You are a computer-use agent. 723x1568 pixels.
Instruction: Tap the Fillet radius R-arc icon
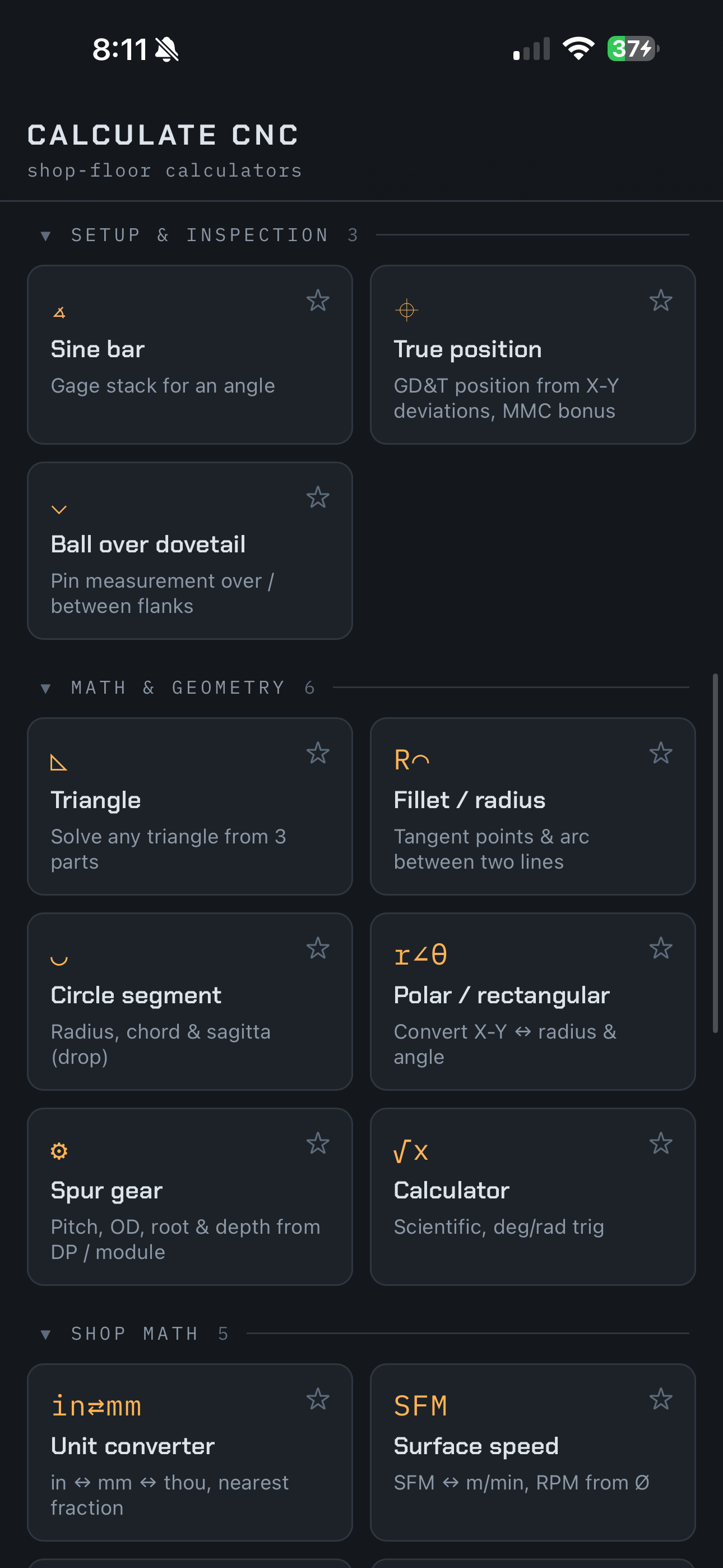tap(412, 760)
